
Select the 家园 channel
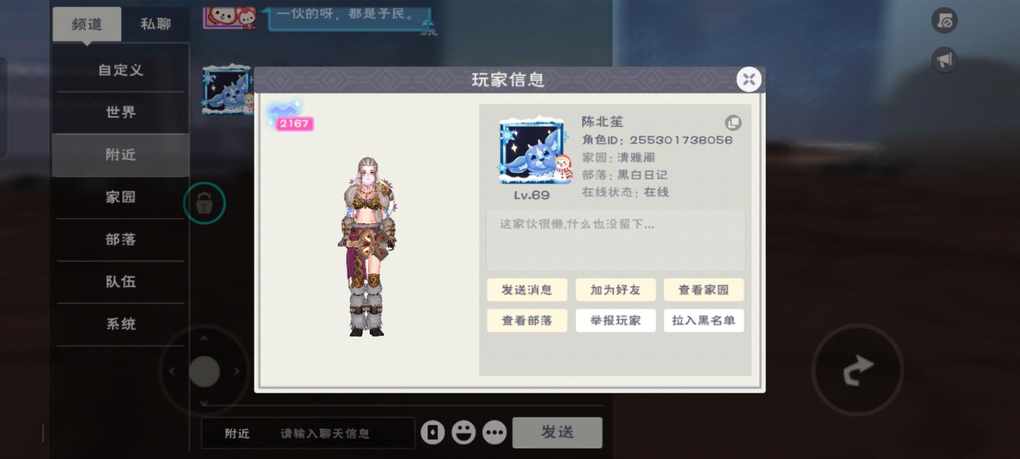pyautogui.click(x=121, y=197)
